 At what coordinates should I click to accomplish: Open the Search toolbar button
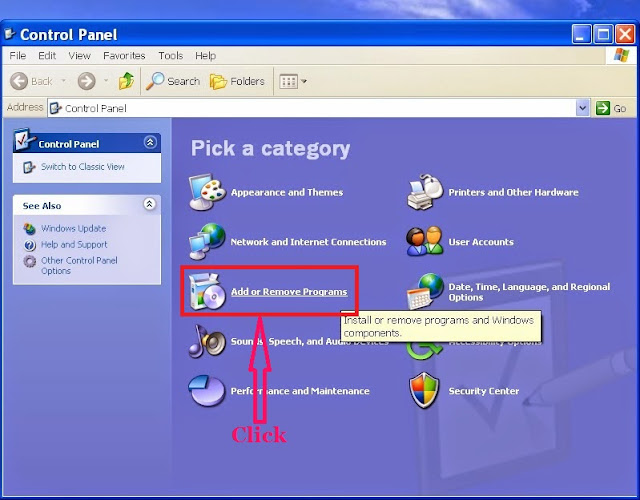[x=173, y=81]
